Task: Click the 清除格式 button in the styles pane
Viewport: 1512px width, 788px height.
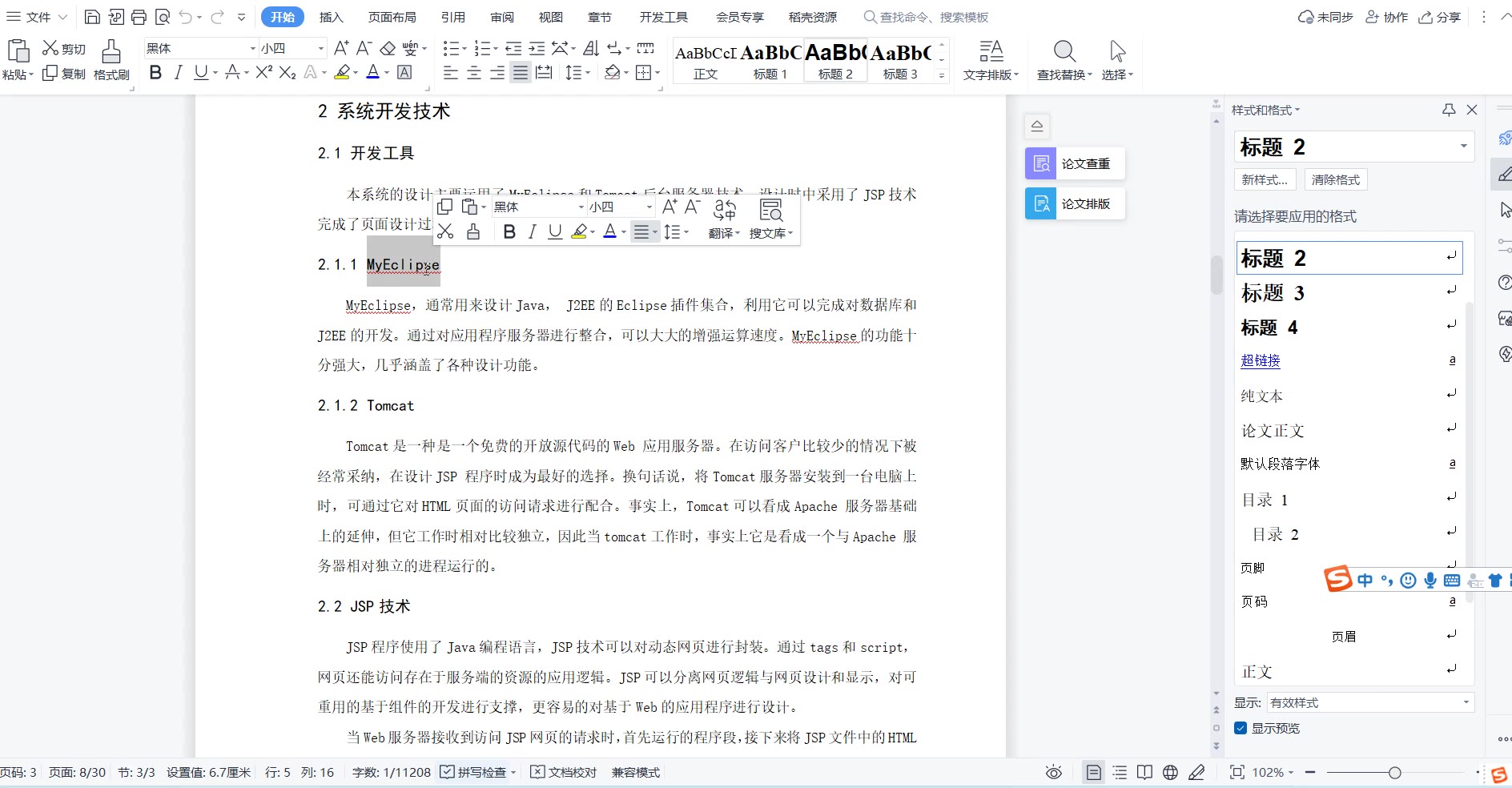Action: point(1335,179)
